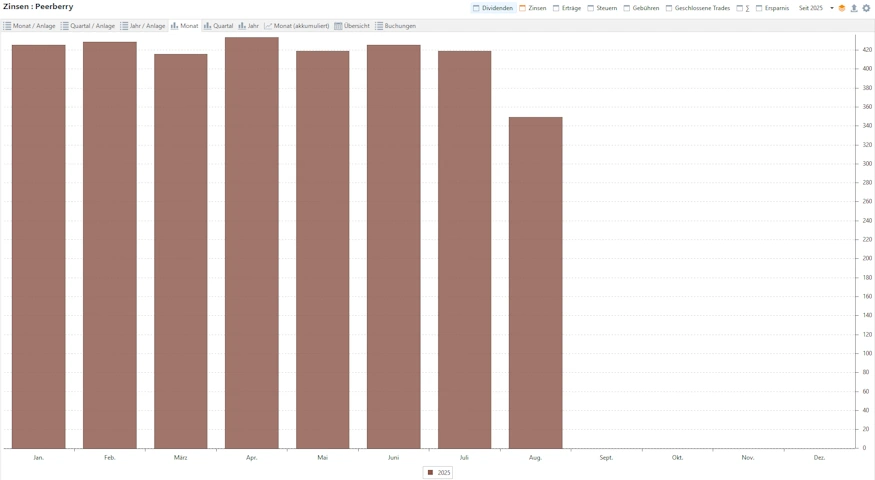The image size is (875, 480).
Task: Switch to Monat / Anlage view
Action: click(x=30, y=26)
